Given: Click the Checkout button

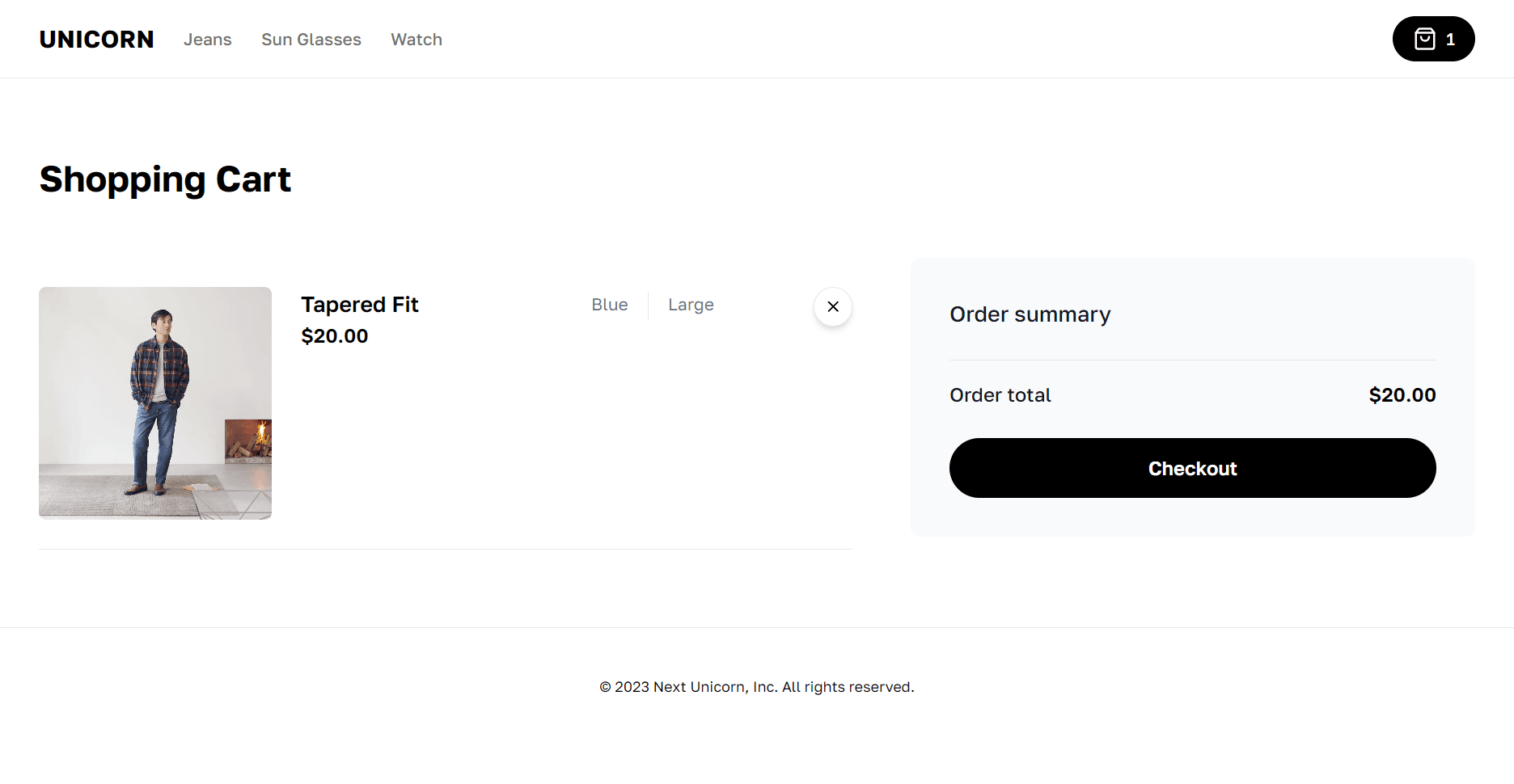Looking at the screenshot, I should pos(1193,468).
